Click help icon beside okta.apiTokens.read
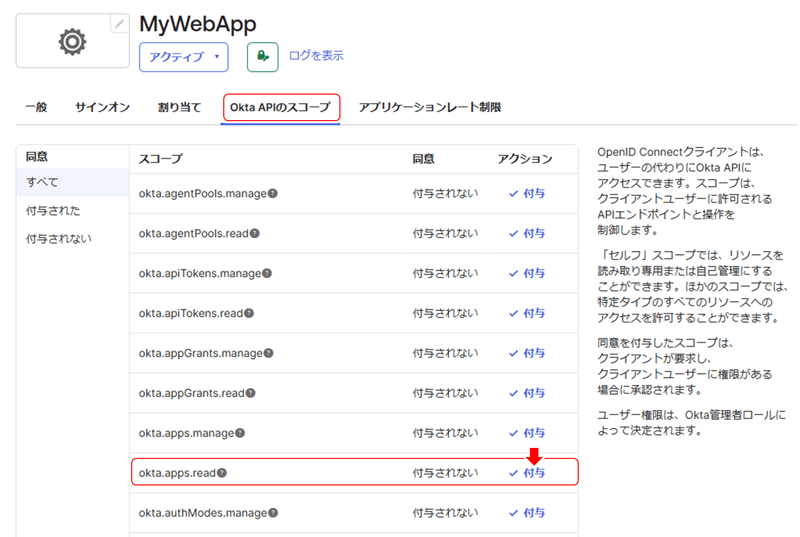 [249, 313]
